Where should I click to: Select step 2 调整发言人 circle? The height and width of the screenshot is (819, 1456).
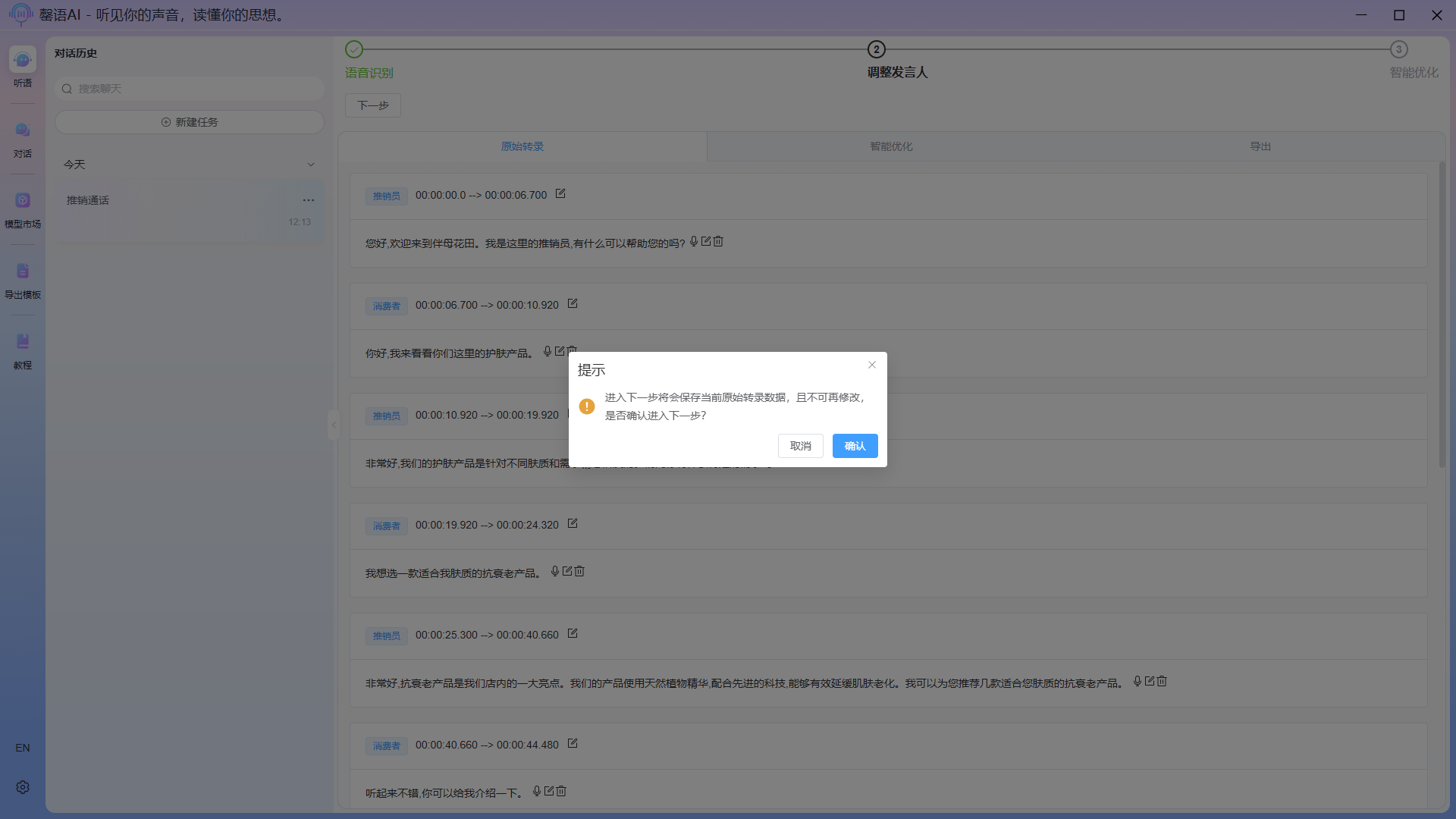pyautogui.click(x=877, y=49)
